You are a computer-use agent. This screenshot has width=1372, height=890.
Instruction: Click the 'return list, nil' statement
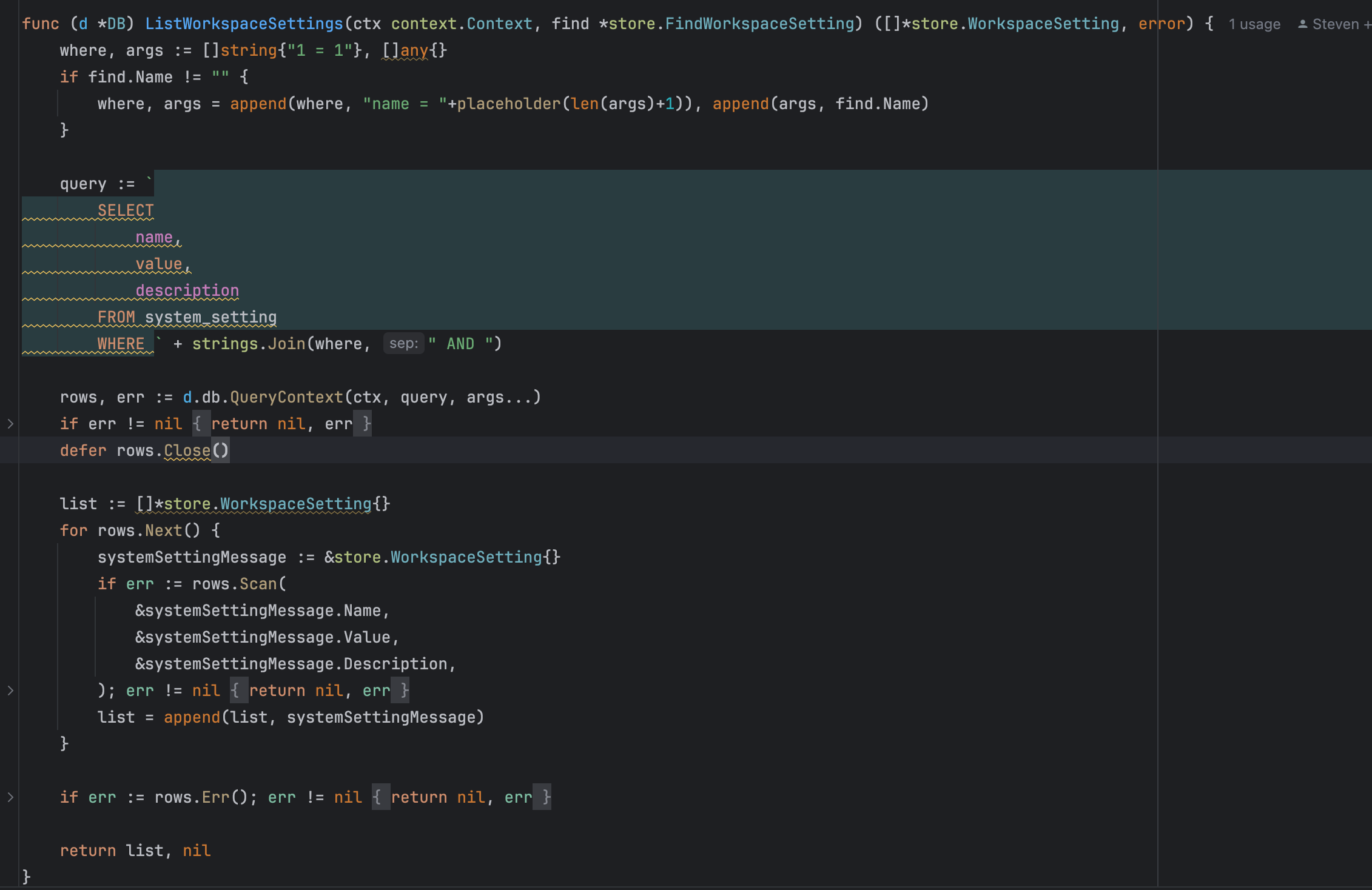tap(135, 851)
